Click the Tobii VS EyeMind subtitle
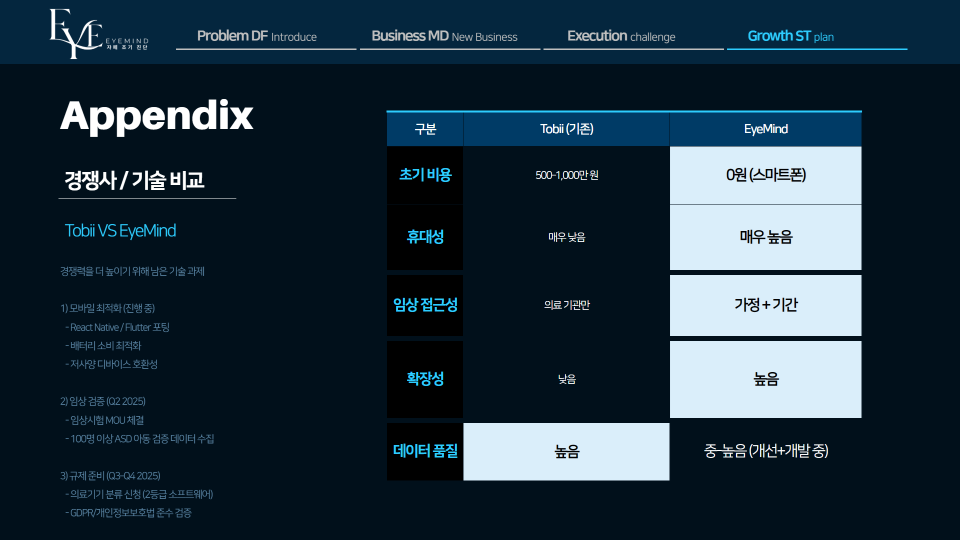Screen dimensions: 960x540 (120, 231)
